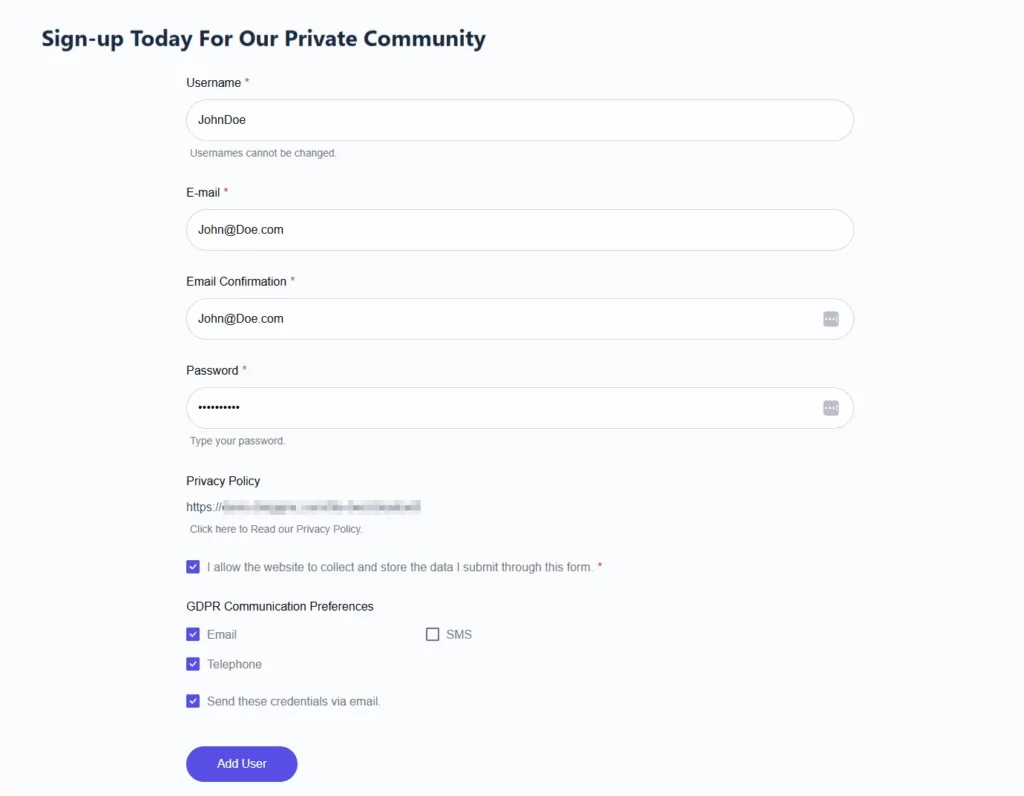Disable the Email communication preference
The width and height of the screenshot is (1024, 796).
click(x=192, y=634)
